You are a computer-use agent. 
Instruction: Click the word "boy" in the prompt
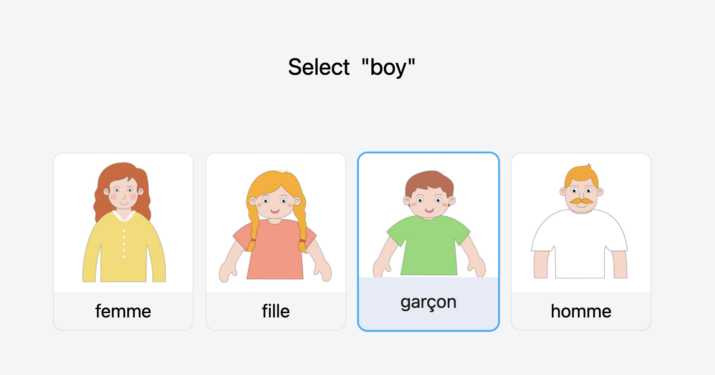click(388, 68)
